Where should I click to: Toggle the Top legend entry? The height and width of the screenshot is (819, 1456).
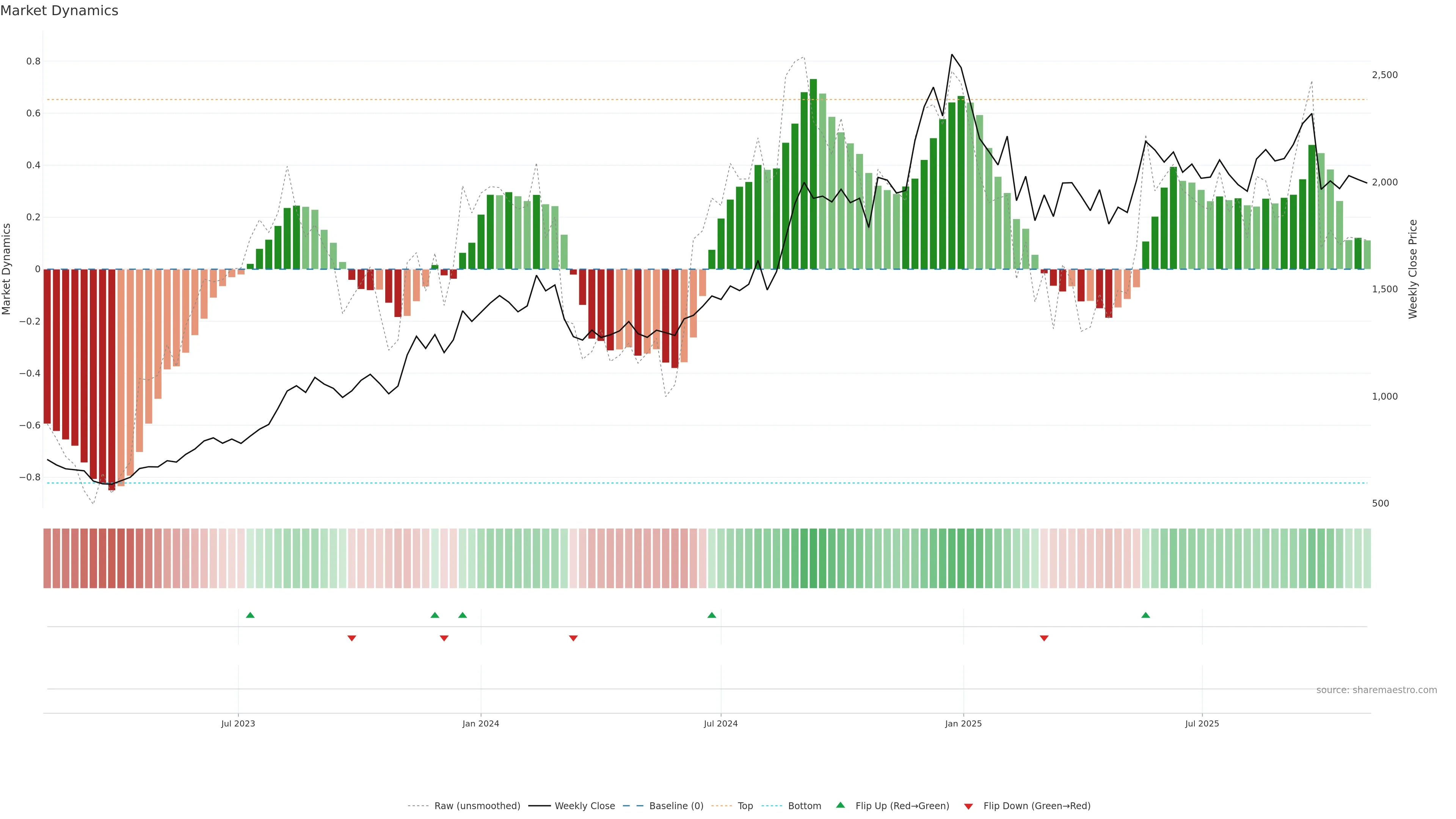(745, 806)
